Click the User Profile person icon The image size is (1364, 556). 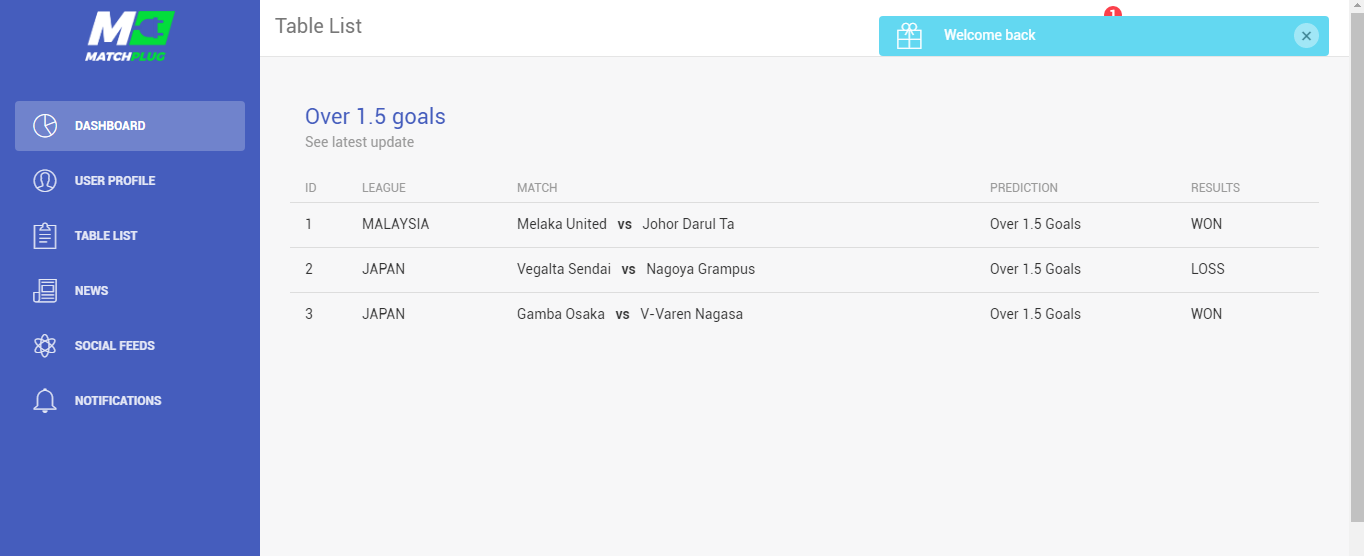click(x=45, y=181)
